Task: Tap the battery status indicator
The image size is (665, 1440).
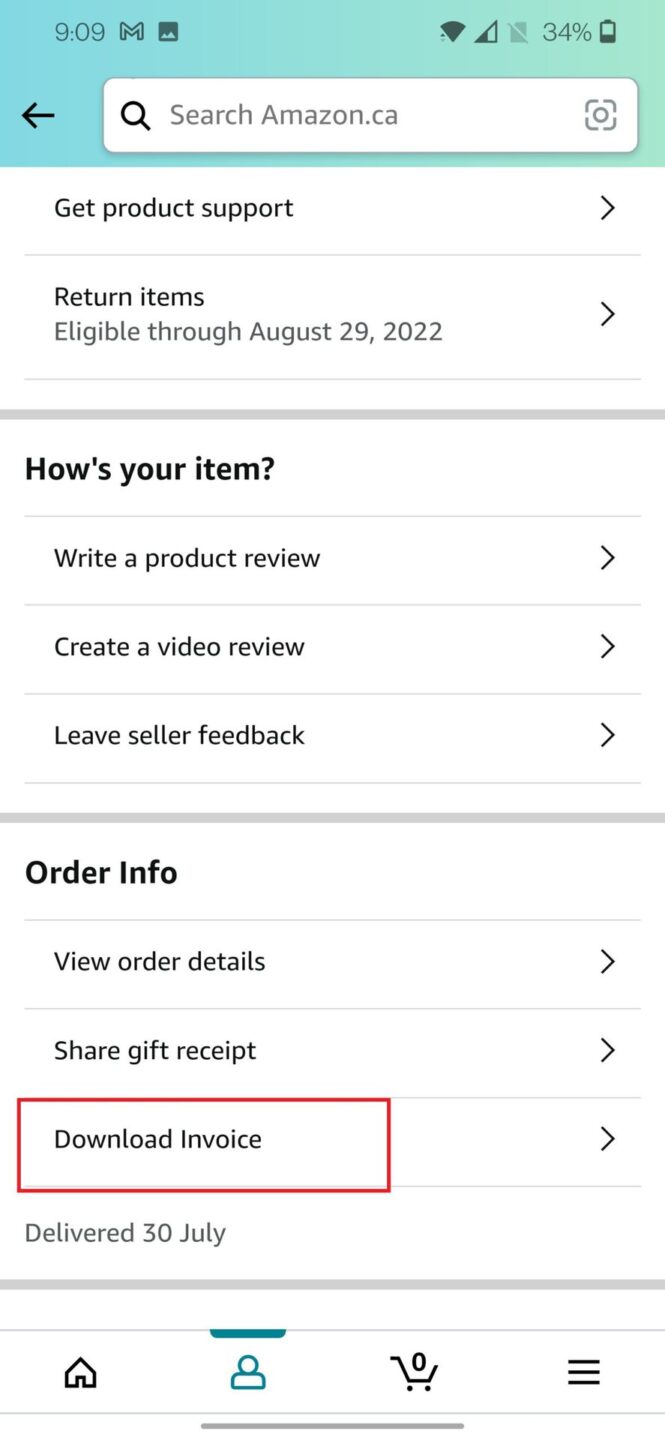Action: click(x=607, y=31)
